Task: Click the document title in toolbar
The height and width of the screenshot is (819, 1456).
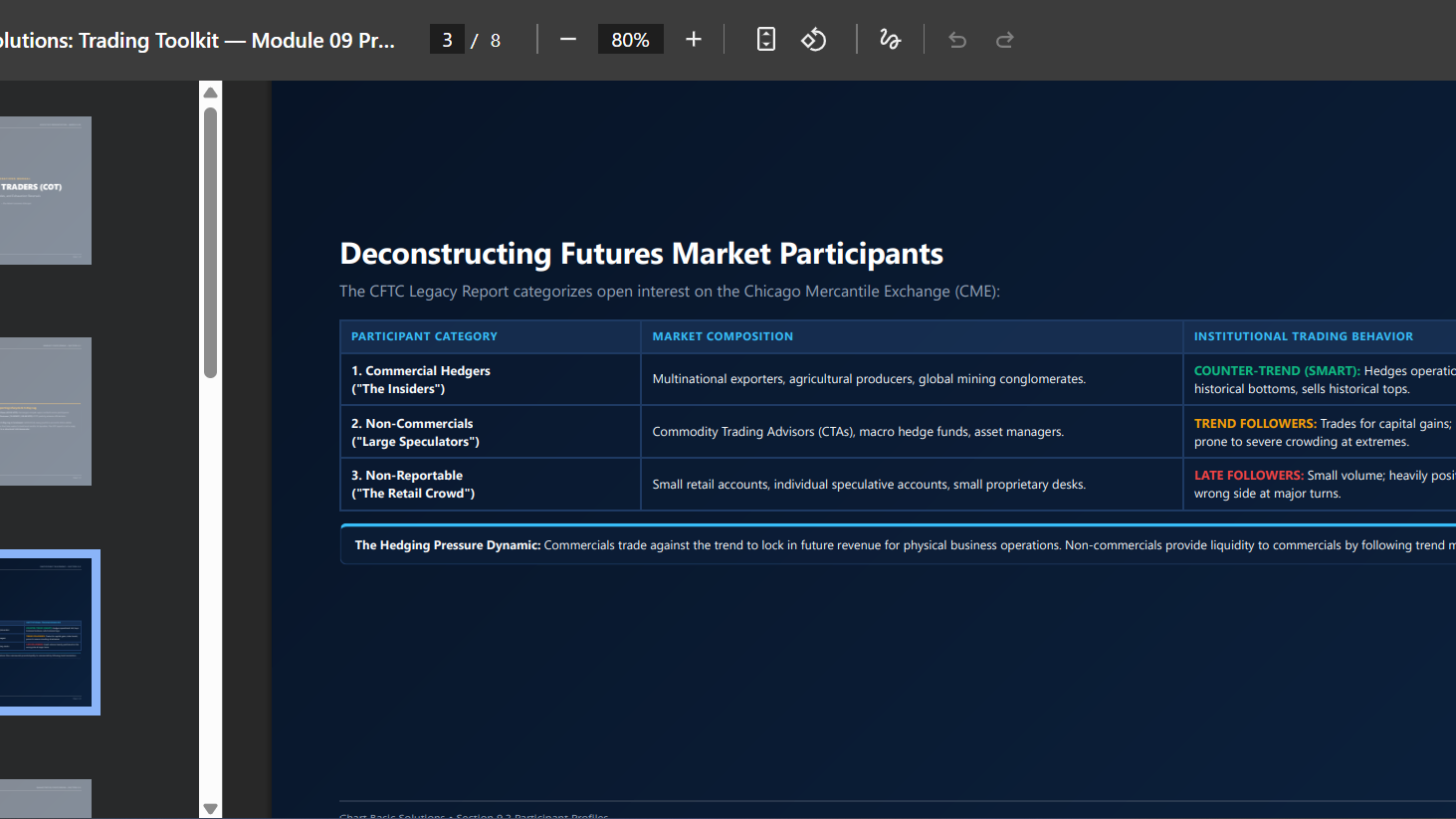Action: [x=197, y=41]
